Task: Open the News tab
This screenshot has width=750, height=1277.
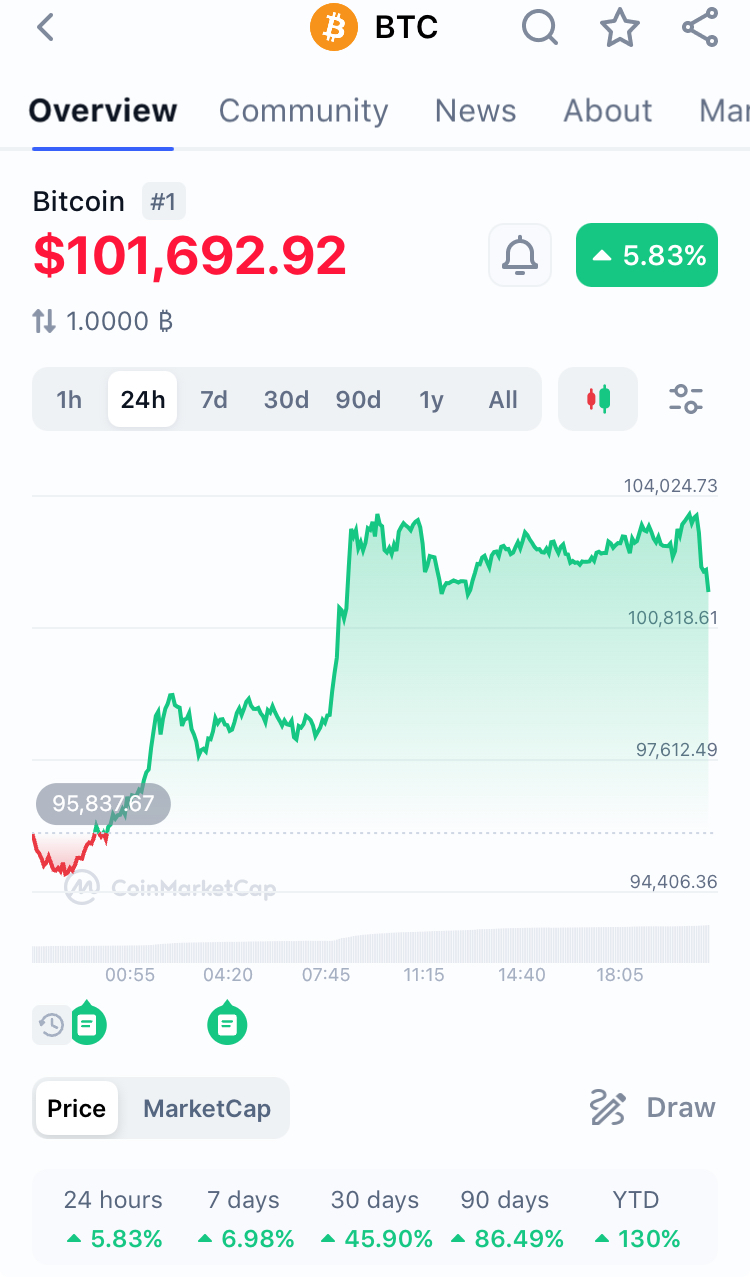Action: 476,110
